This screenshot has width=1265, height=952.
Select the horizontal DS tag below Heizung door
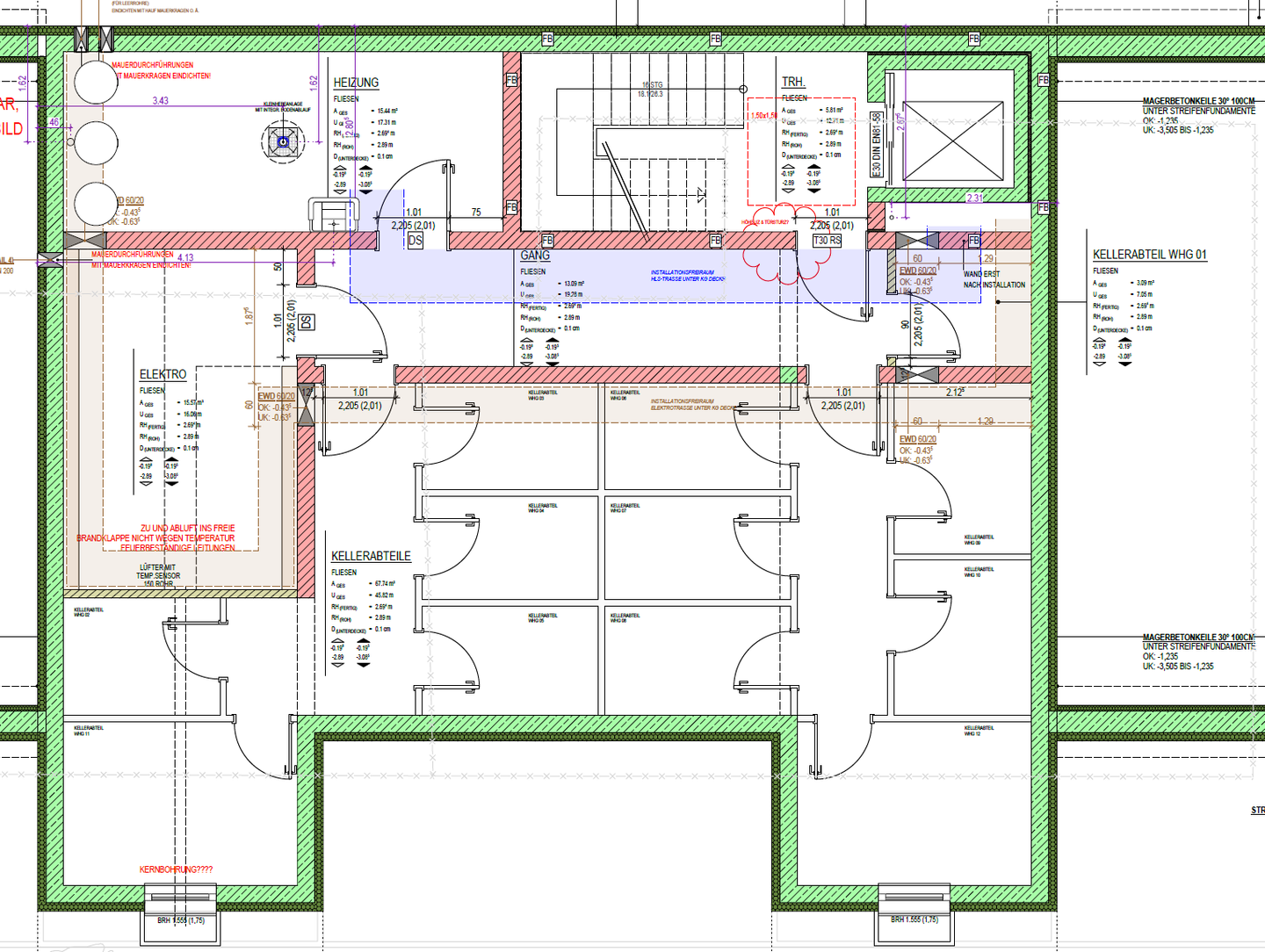(416, 240)
